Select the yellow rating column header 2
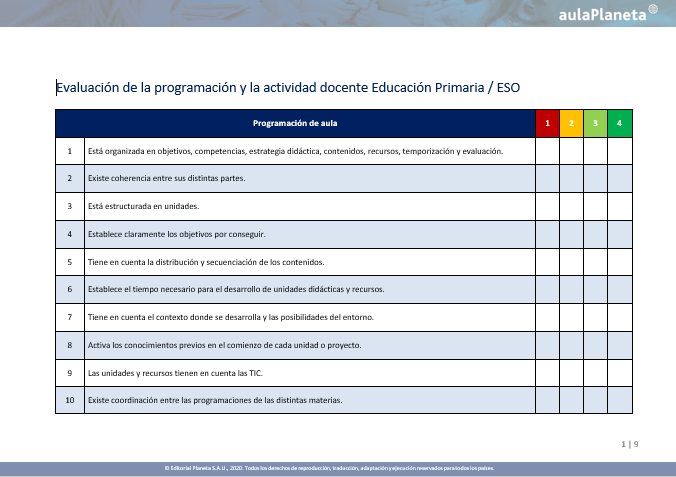676x477 pixels. [x=571, y=123]
